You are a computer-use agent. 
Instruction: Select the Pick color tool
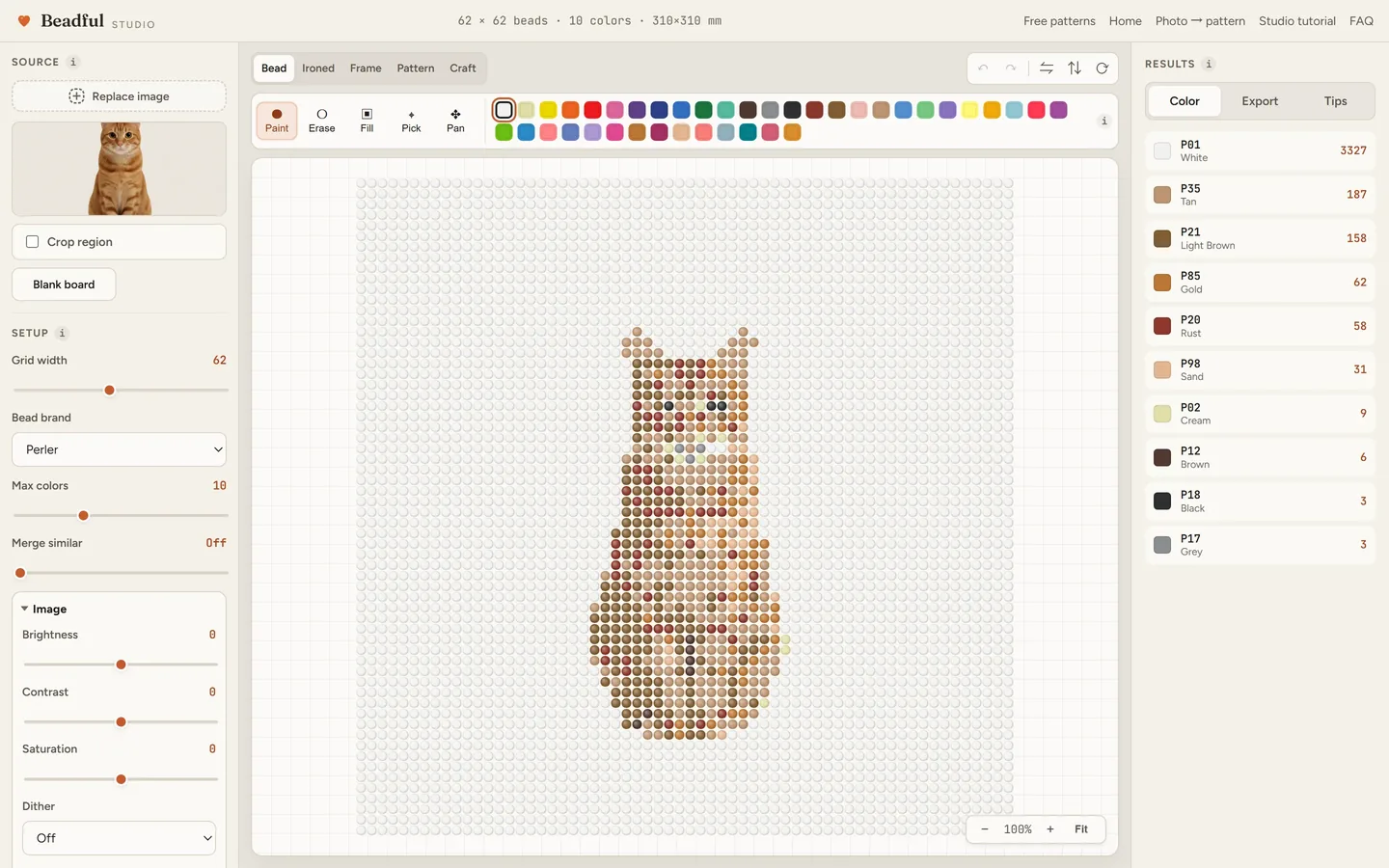(x=411, y=121)
